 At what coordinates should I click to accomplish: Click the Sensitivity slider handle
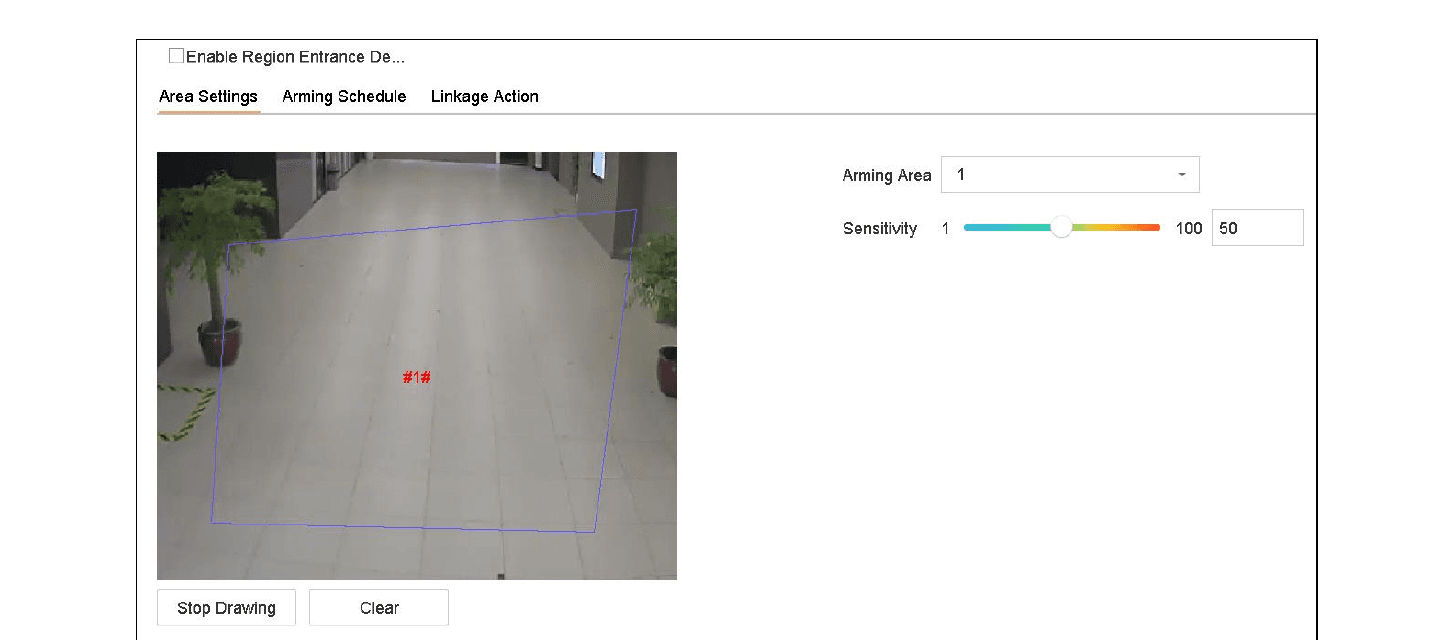point(1061,228)
